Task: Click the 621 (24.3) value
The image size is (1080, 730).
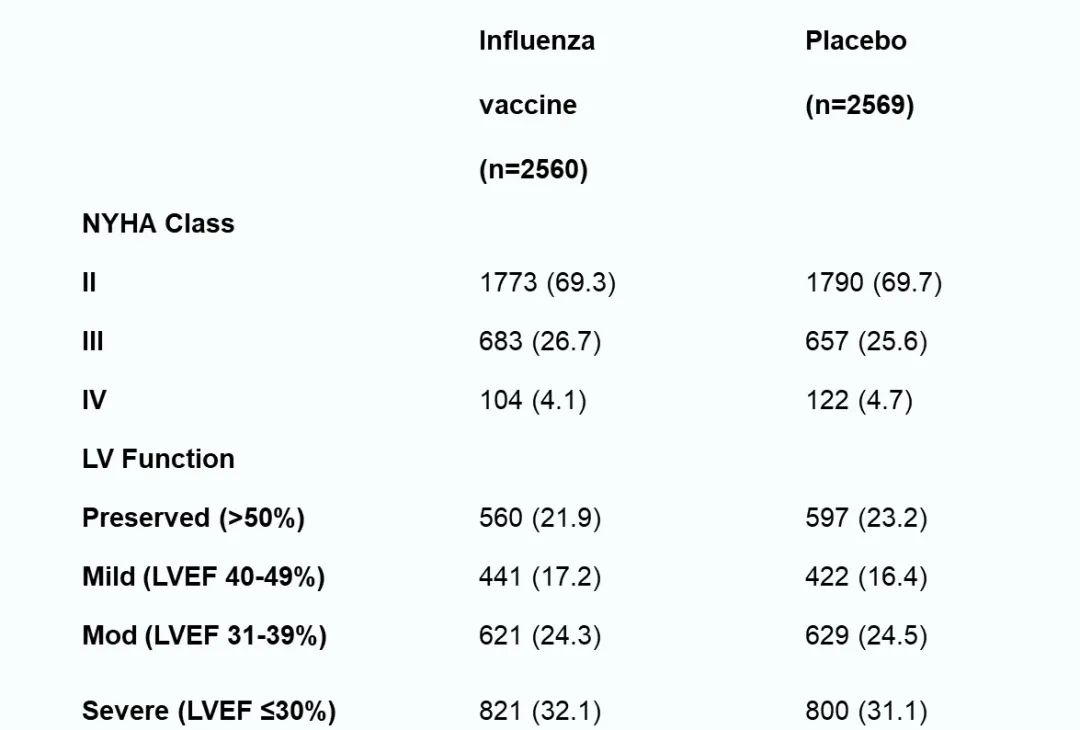Action: pyautogui.click(x=539, y=636)
